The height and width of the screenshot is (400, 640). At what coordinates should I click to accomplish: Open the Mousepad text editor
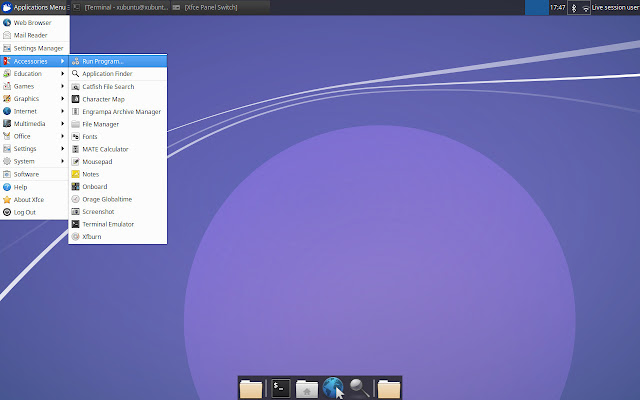pyautogui.click(x=118, y=162)
